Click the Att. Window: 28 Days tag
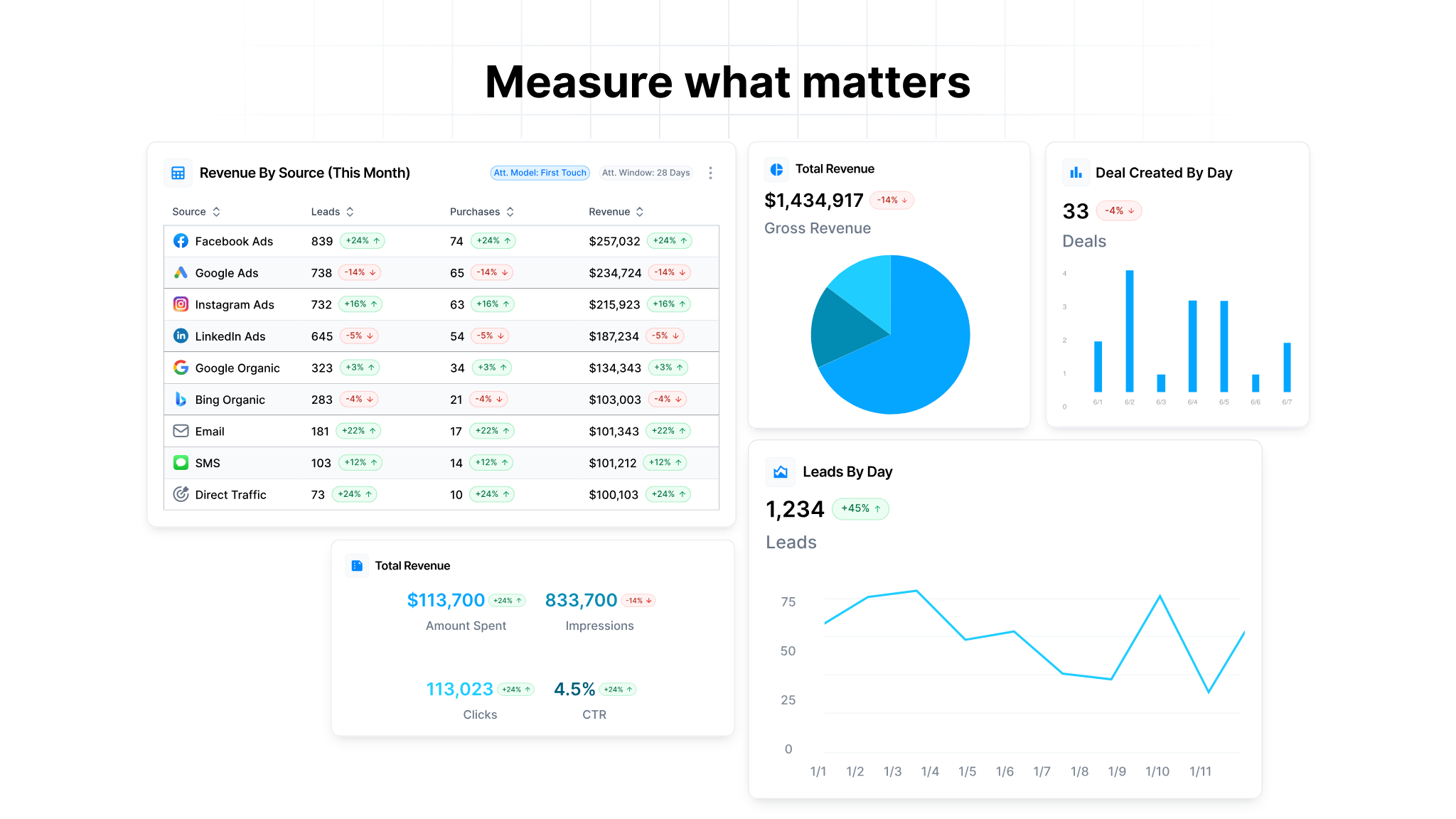The height and width of the screenshot is (819, 1456). tap(646, 173)
